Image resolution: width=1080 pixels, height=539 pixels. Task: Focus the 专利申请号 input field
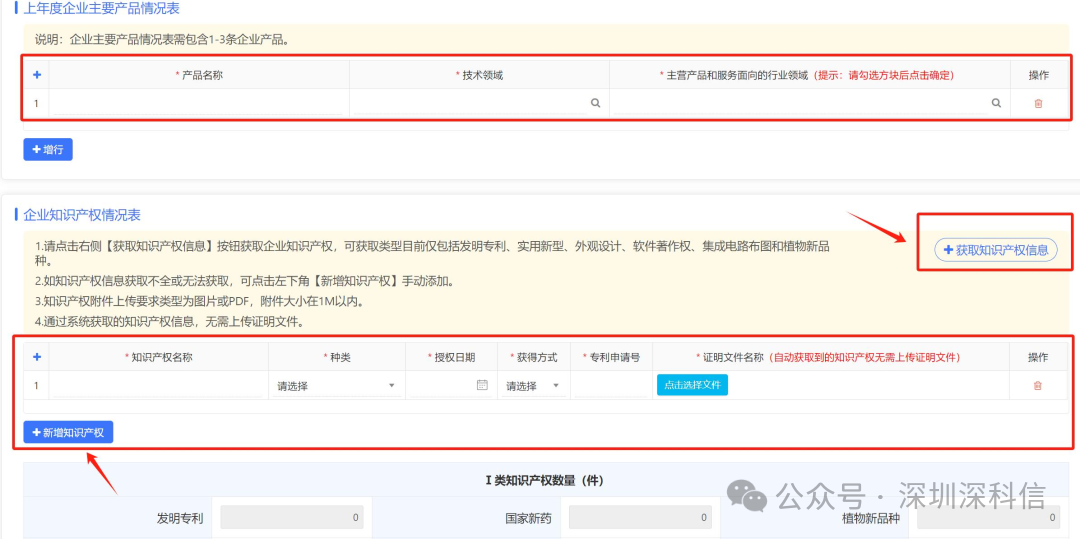tap(611, 385)
